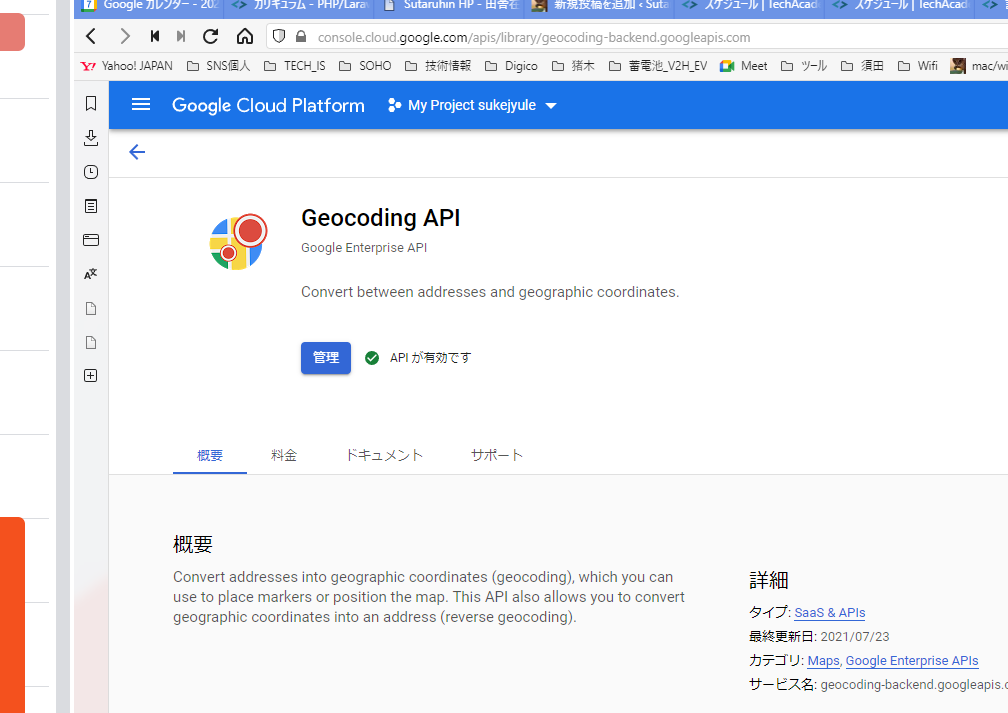Open the Maps category link

[x=824, y=661]
